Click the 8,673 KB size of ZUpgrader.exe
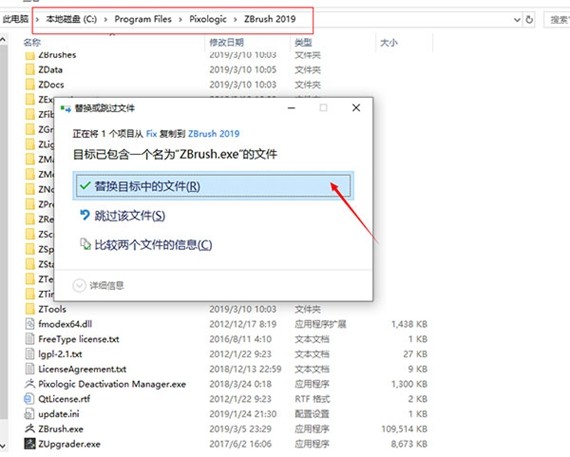The width and height of the screenshot is (570, 457). click(x=409, y=444)
